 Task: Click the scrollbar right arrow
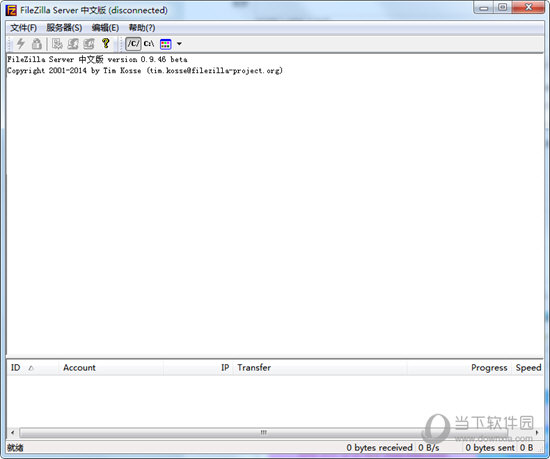(x=537, y=432)
